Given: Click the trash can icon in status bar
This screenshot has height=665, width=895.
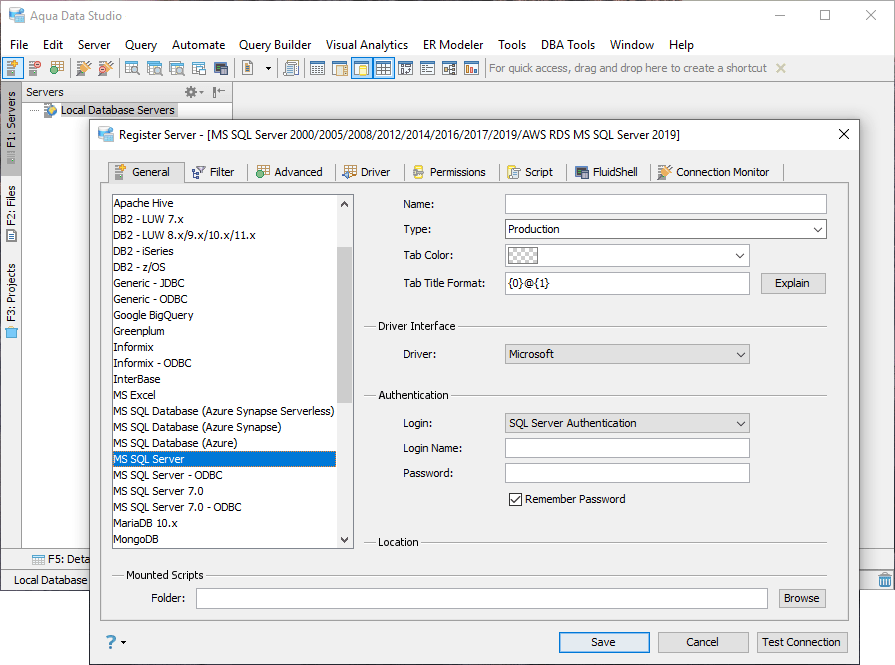Looking at the screenshot, I should point(884,580).
